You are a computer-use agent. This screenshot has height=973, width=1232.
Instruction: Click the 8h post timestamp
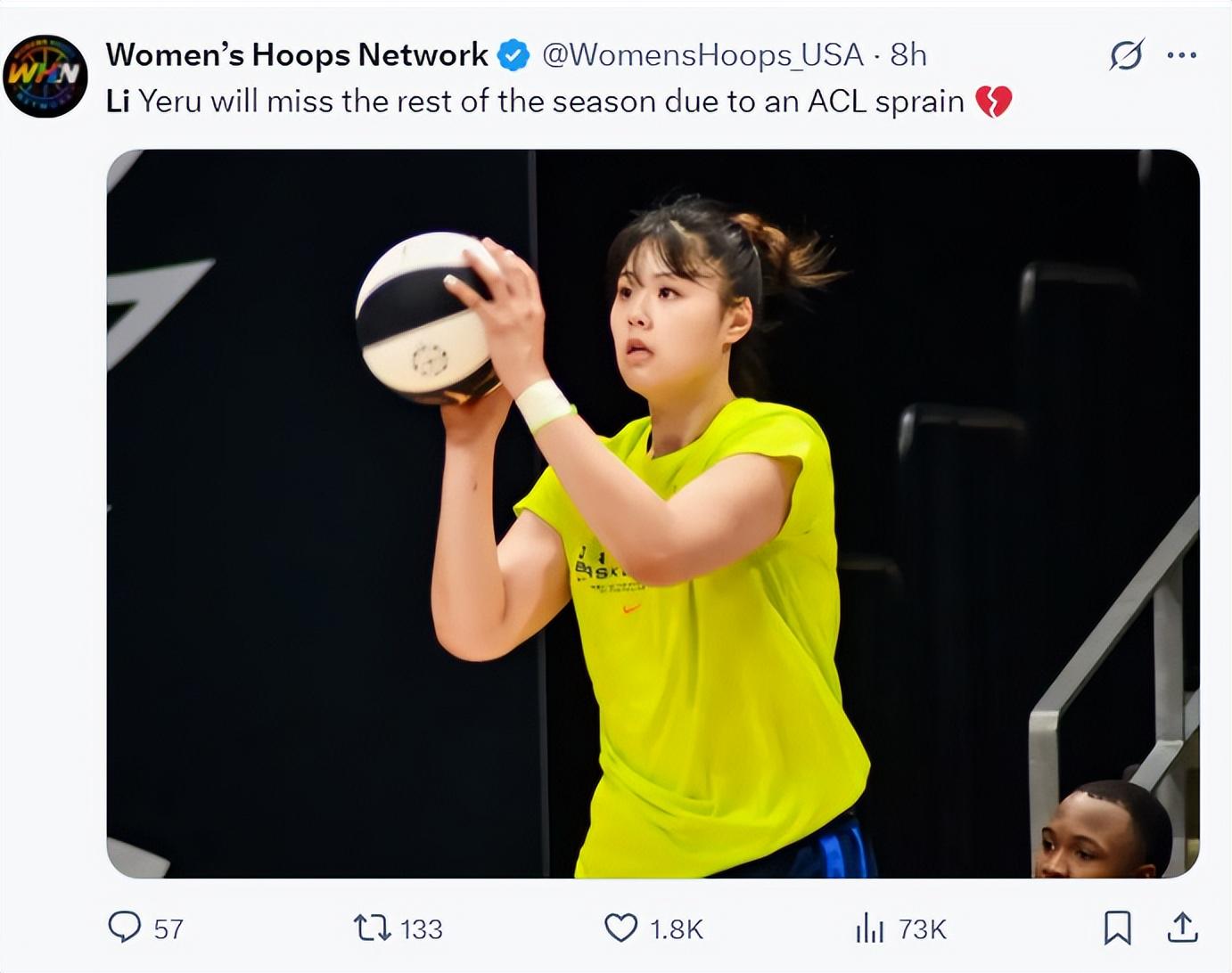908,55
